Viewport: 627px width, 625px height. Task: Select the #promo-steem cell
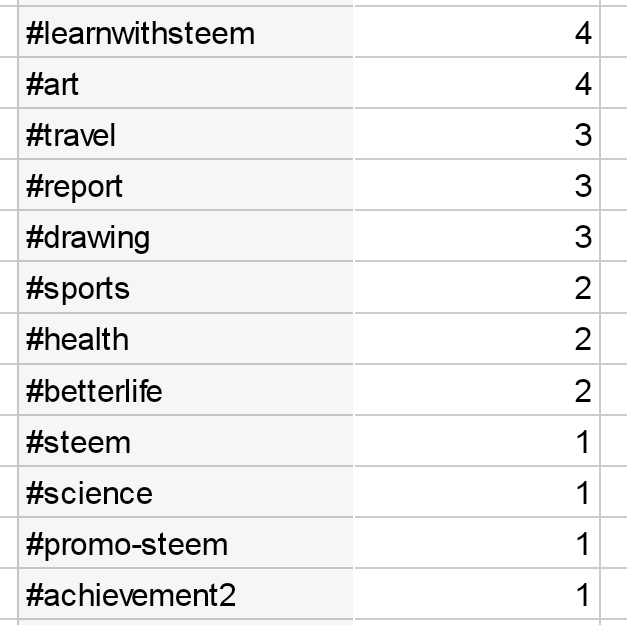coord(185,545)
